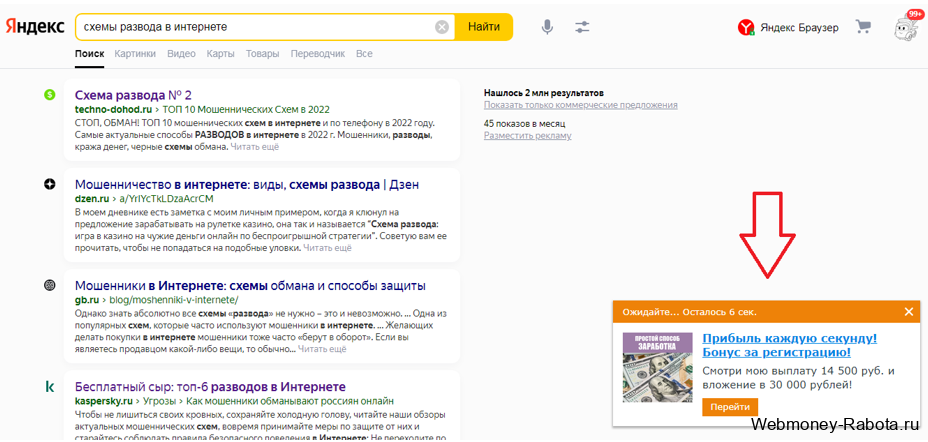Image resolution: width=928 pixels, height=442 pixels.
Task: Open the Yandex Browser red Y icon
Action: point(746,27)
